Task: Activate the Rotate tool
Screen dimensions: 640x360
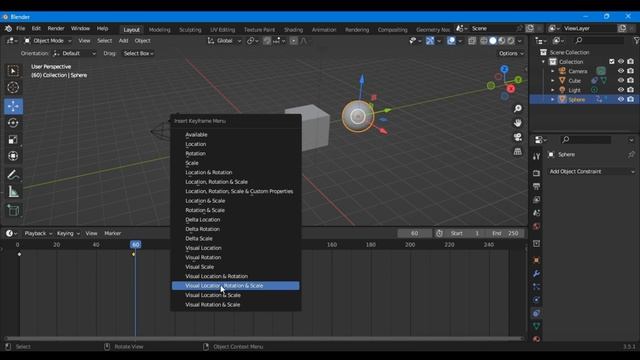Action: pyautogui.click(x=13, y=123)
